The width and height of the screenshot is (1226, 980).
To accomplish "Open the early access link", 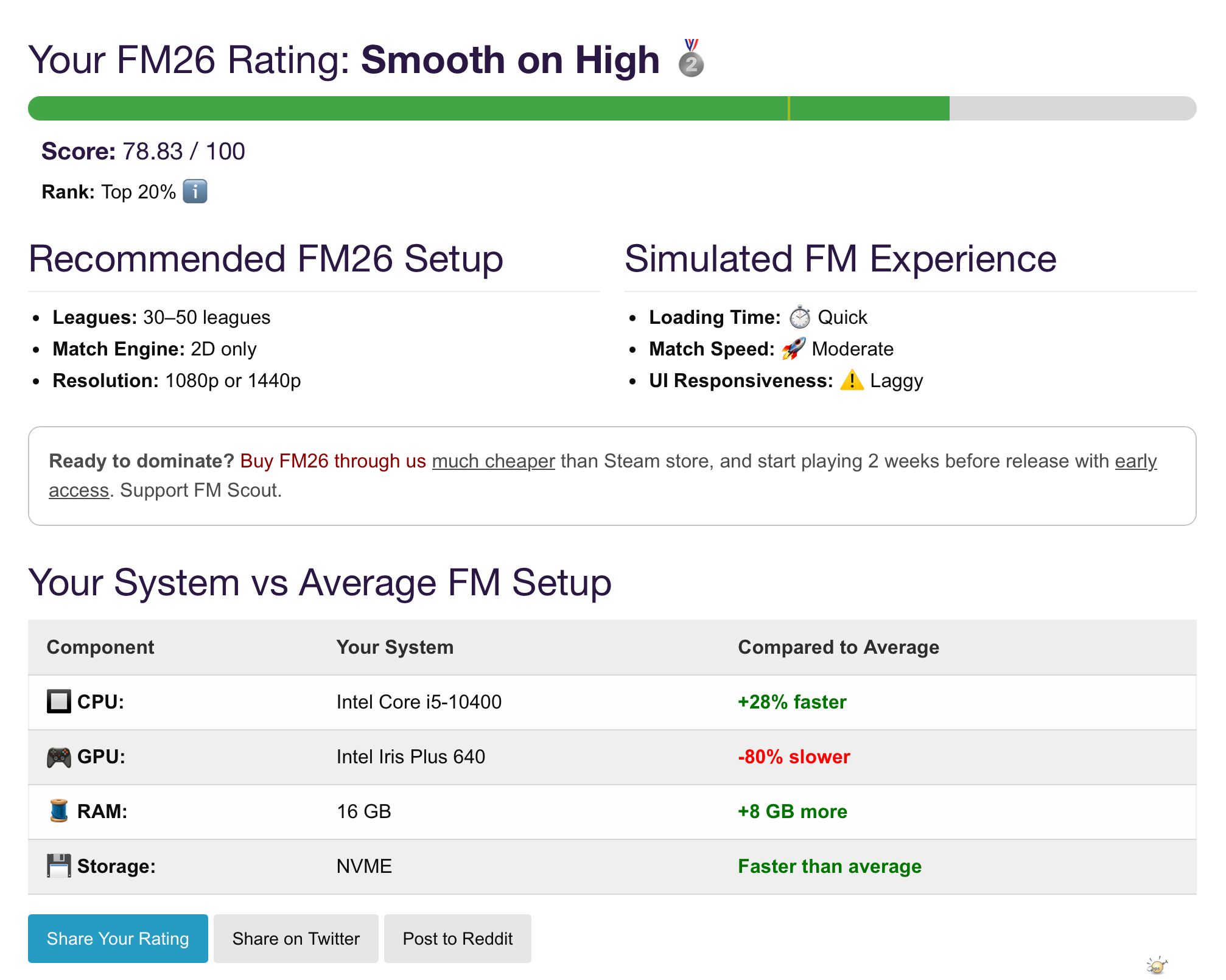I will click(1135, 461).
